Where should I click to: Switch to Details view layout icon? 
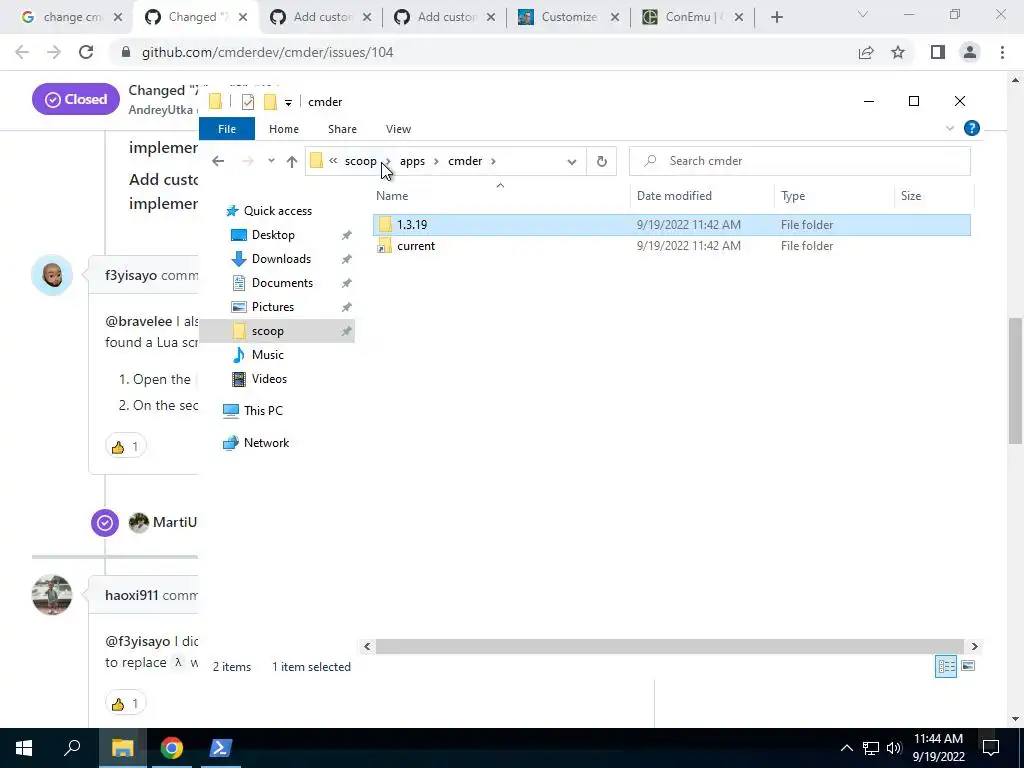pos(946,666)
